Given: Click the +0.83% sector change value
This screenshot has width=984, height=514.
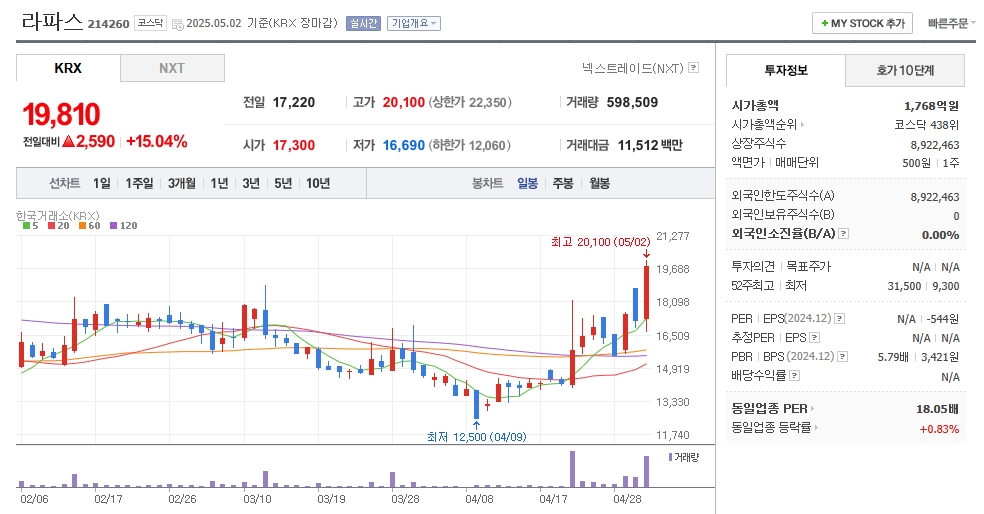Looking at the screenshot, I should click(x=939, y=429).
